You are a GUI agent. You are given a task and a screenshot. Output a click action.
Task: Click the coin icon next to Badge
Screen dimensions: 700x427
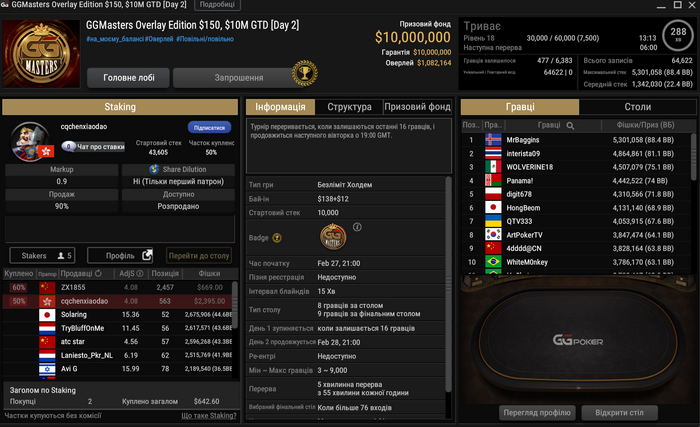(x=277, y=238)
